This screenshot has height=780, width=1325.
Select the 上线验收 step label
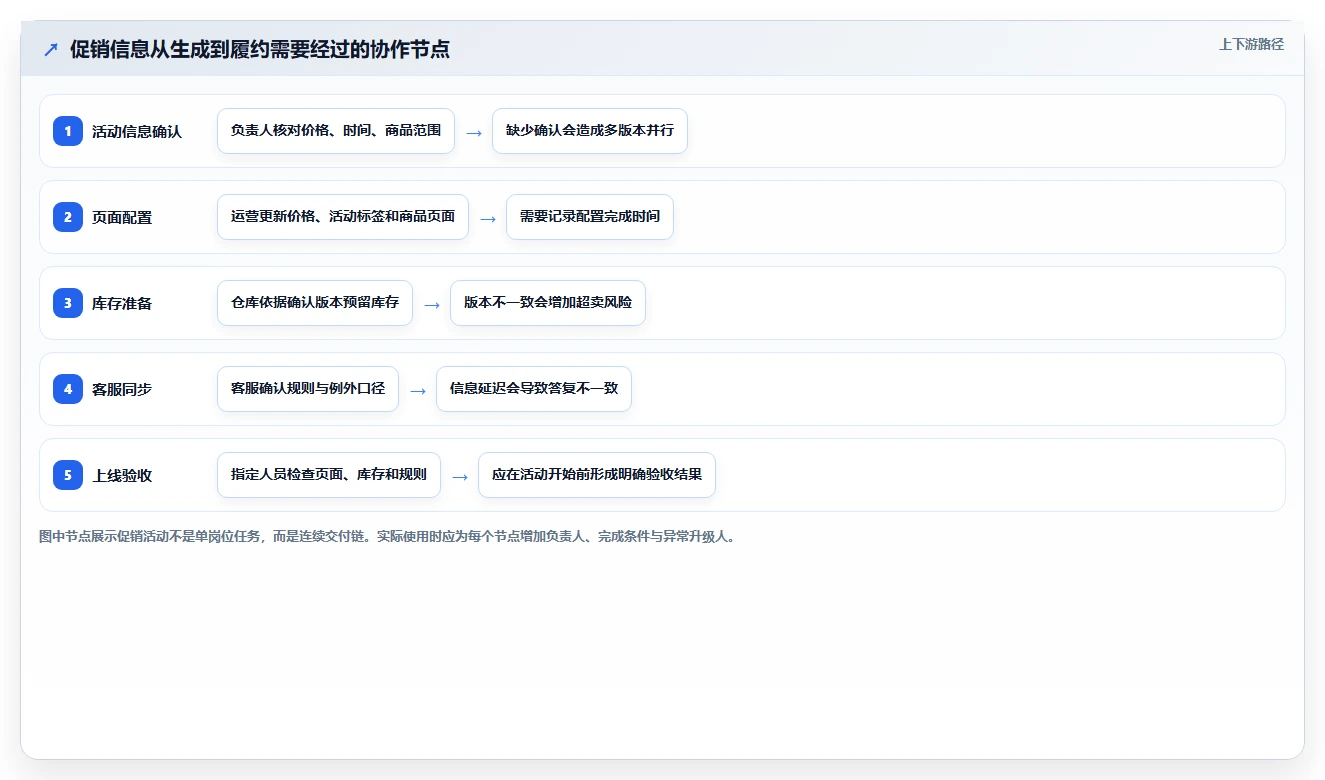[122, 475]
